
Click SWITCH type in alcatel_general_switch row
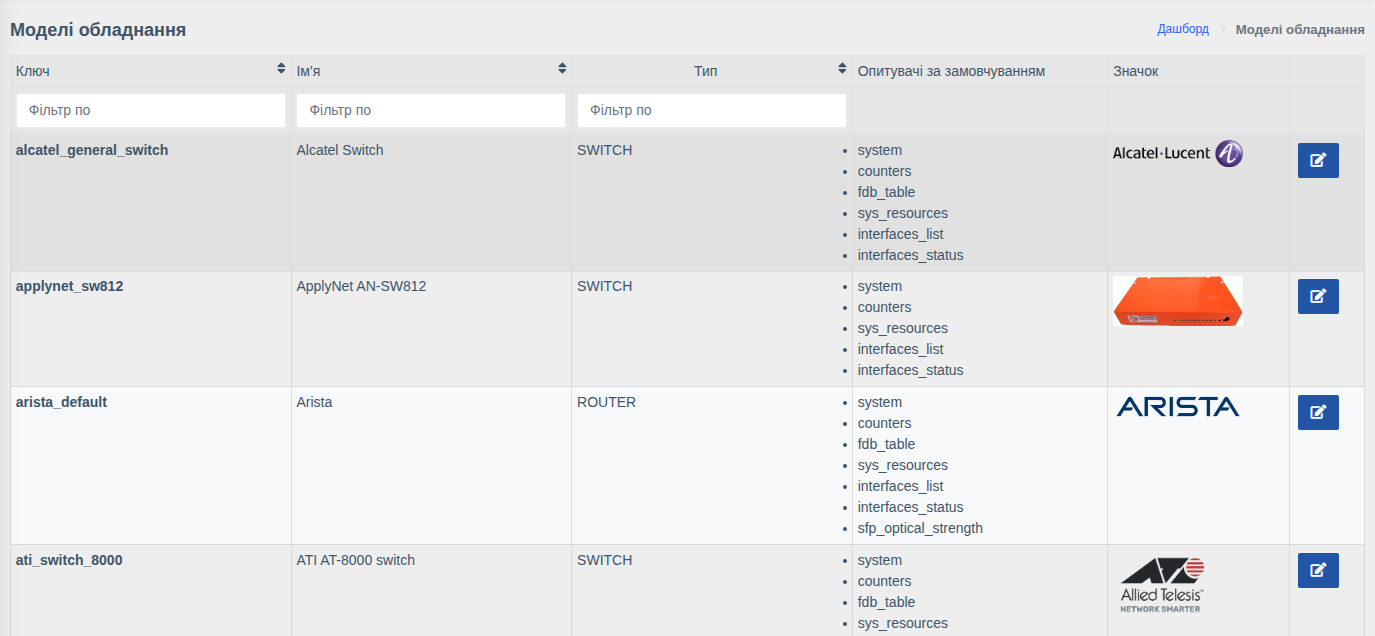(605, 150)
